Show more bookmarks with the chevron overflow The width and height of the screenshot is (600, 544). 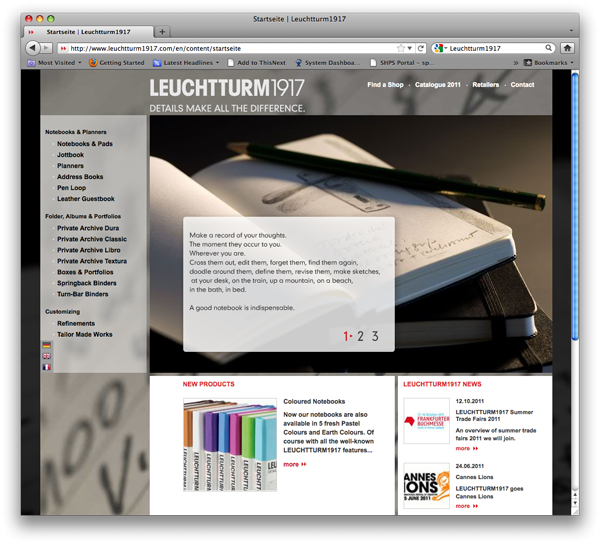pyautogui.click(x=515, y=63)
